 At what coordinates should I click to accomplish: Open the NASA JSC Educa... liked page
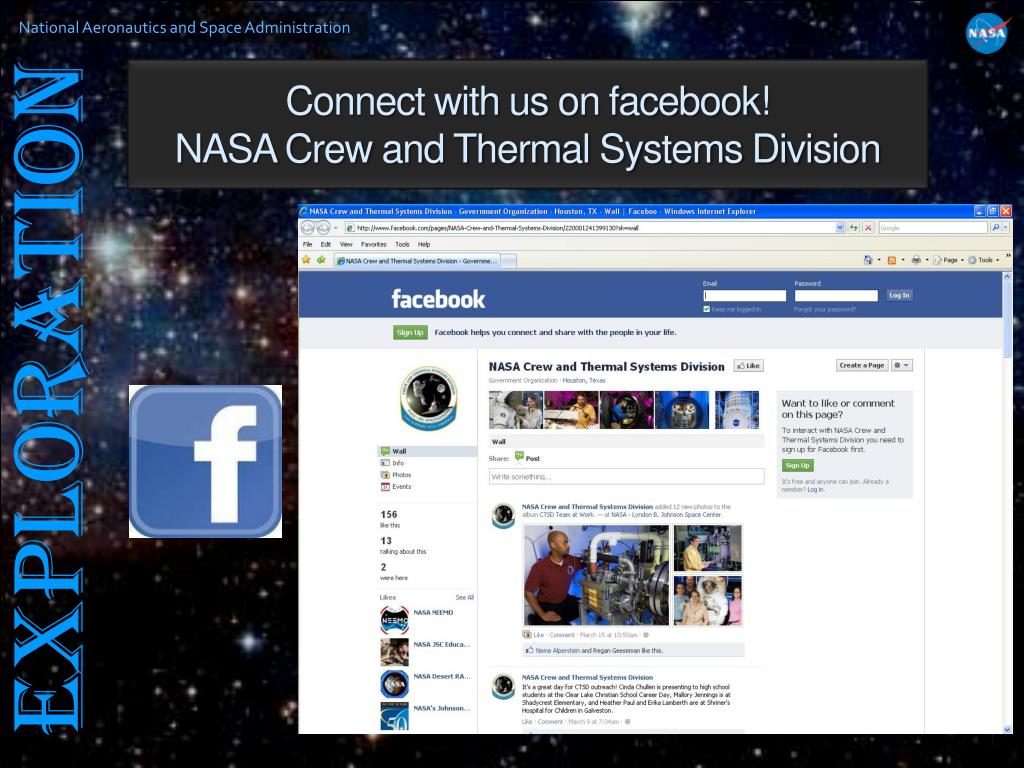click(441, 645)
